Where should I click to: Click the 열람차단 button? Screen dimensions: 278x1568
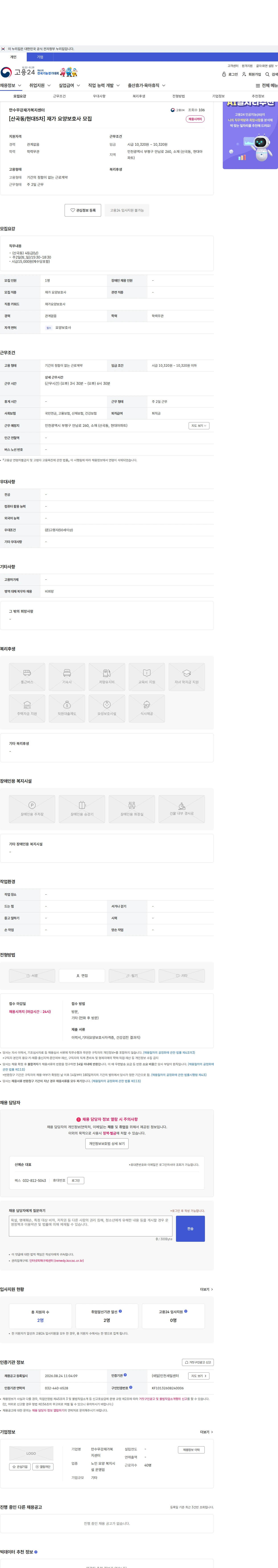click(43, 1467)
